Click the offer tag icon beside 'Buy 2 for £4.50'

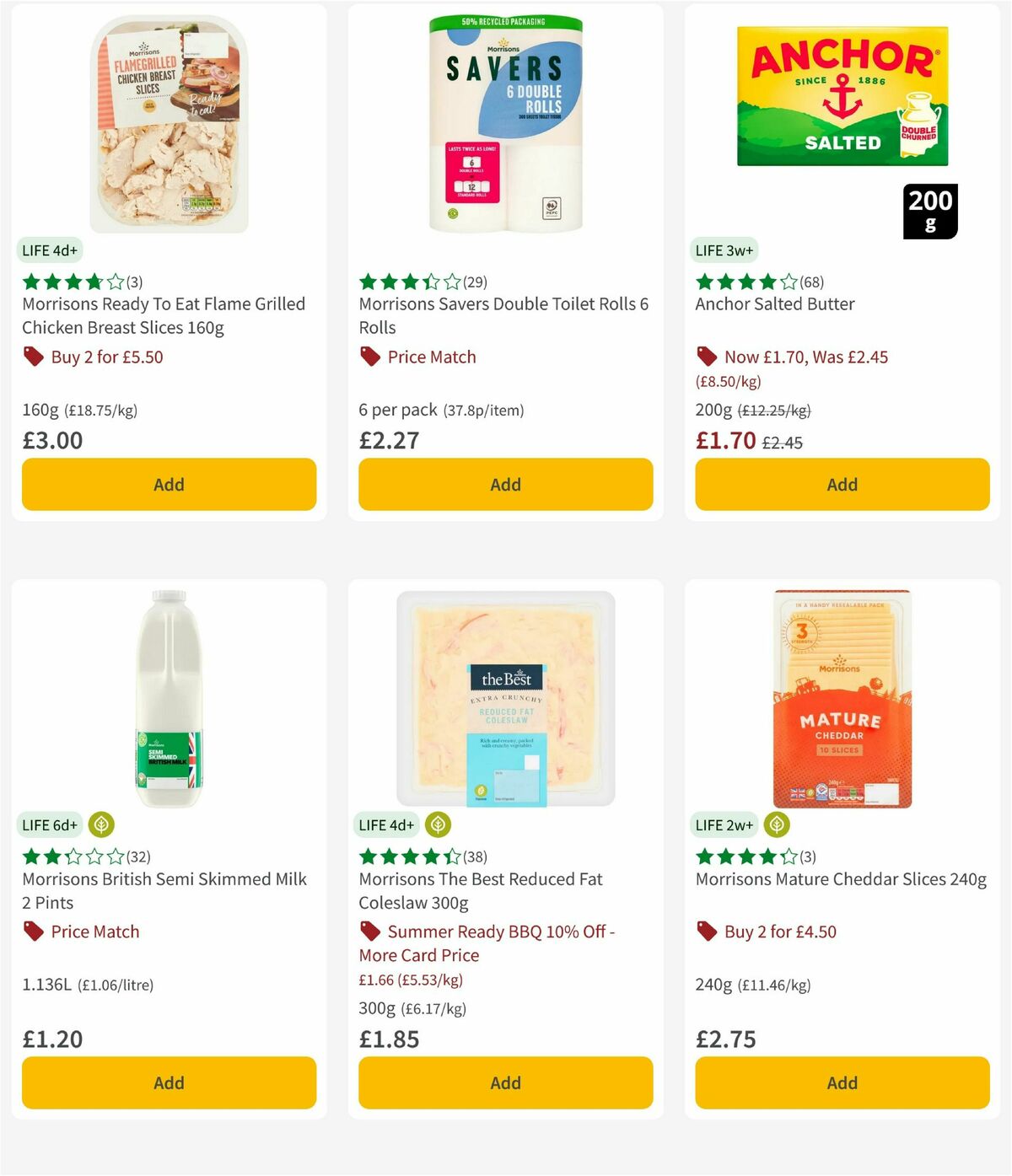707,932
